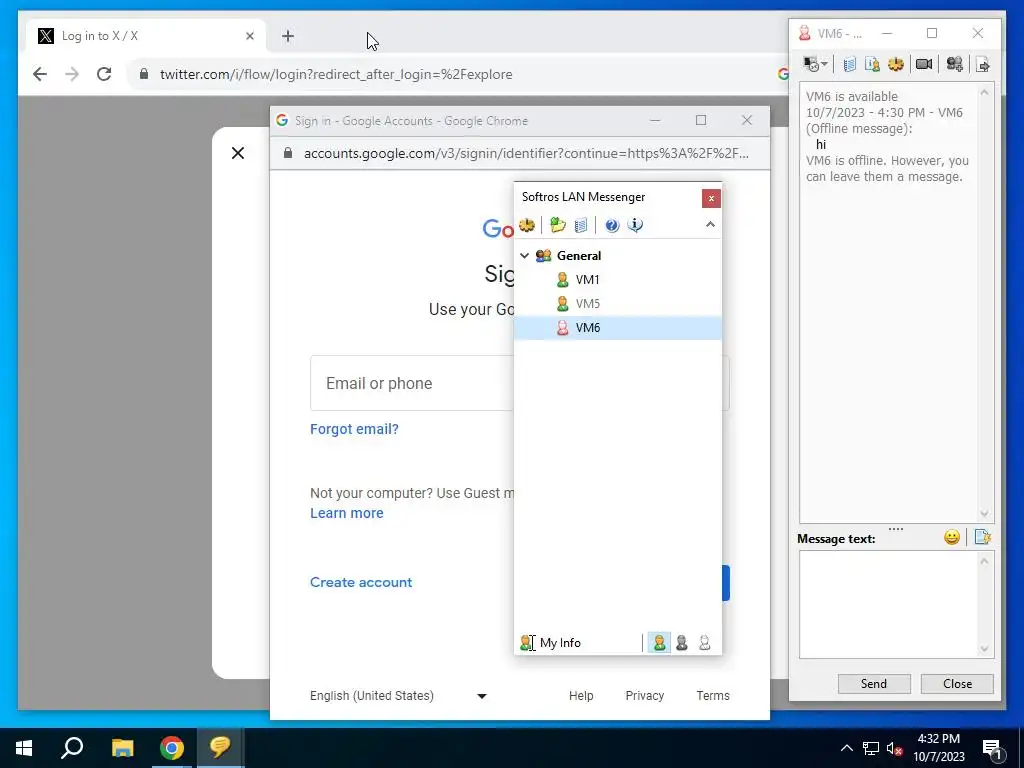Image resolution: width=1024 pixels, height=768 pixels.
Task: Close the Log in to X tab
Action: coord(249,36)
